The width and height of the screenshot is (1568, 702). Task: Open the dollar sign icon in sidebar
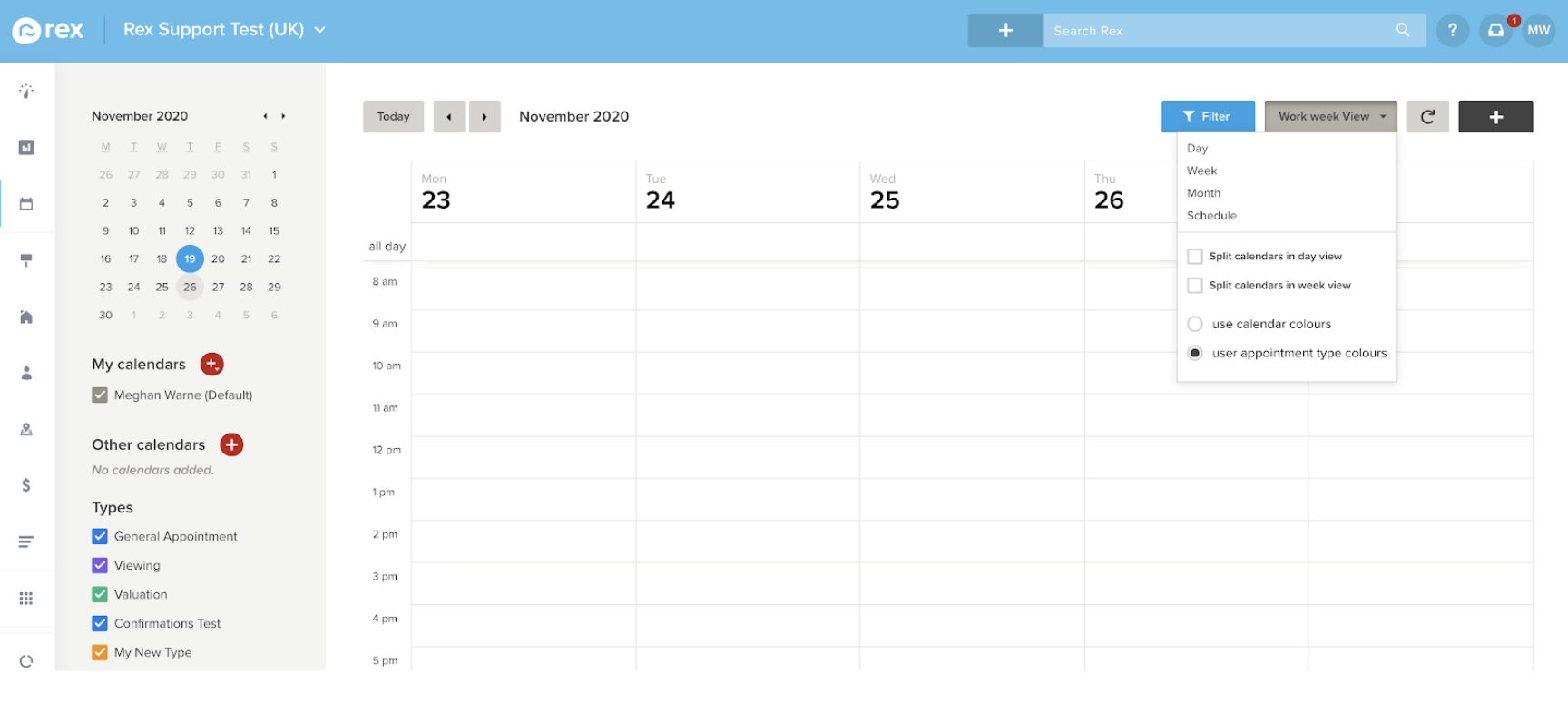(x=26, y=485)
